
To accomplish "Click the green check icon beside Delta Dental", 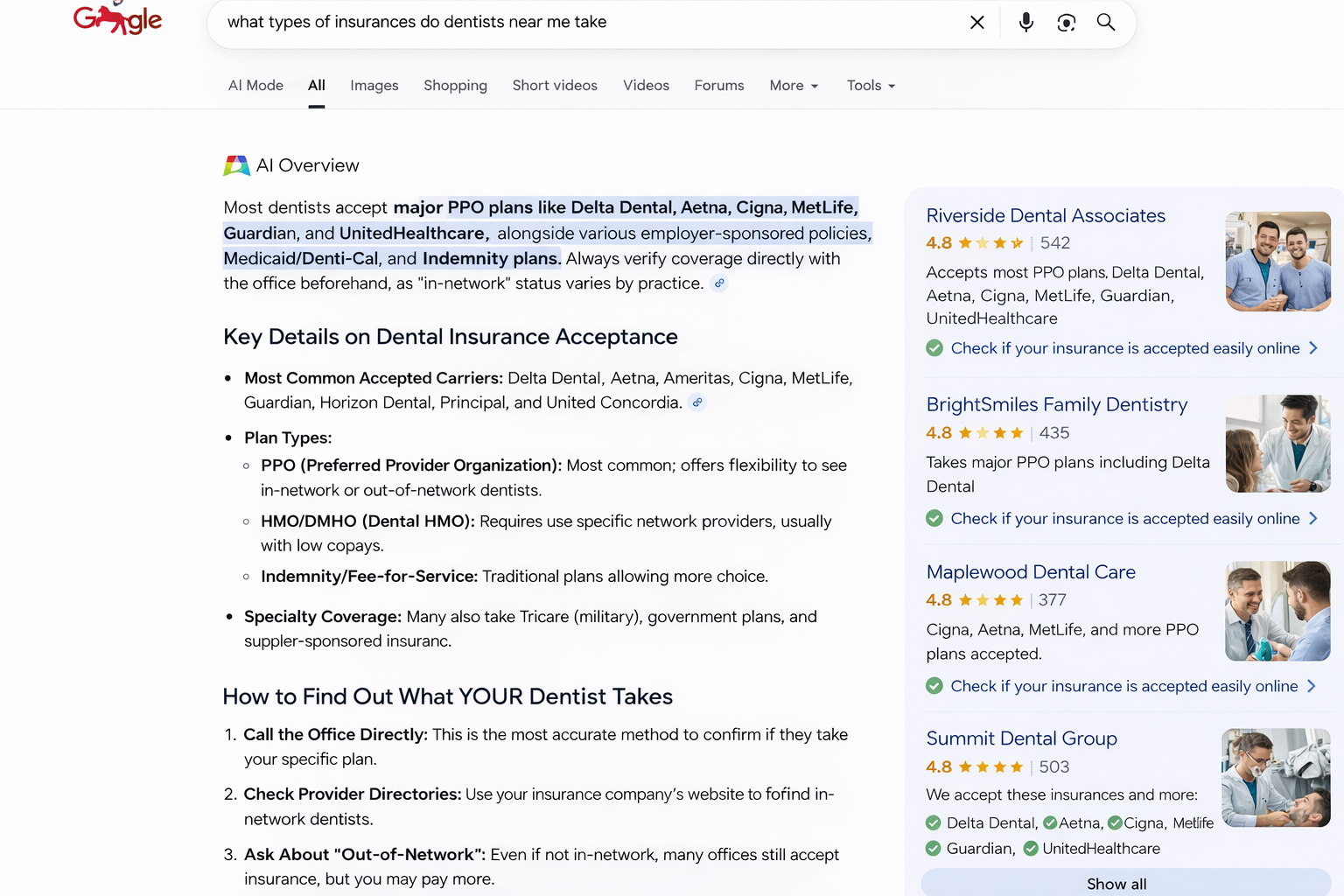I will tap(934, 822).
